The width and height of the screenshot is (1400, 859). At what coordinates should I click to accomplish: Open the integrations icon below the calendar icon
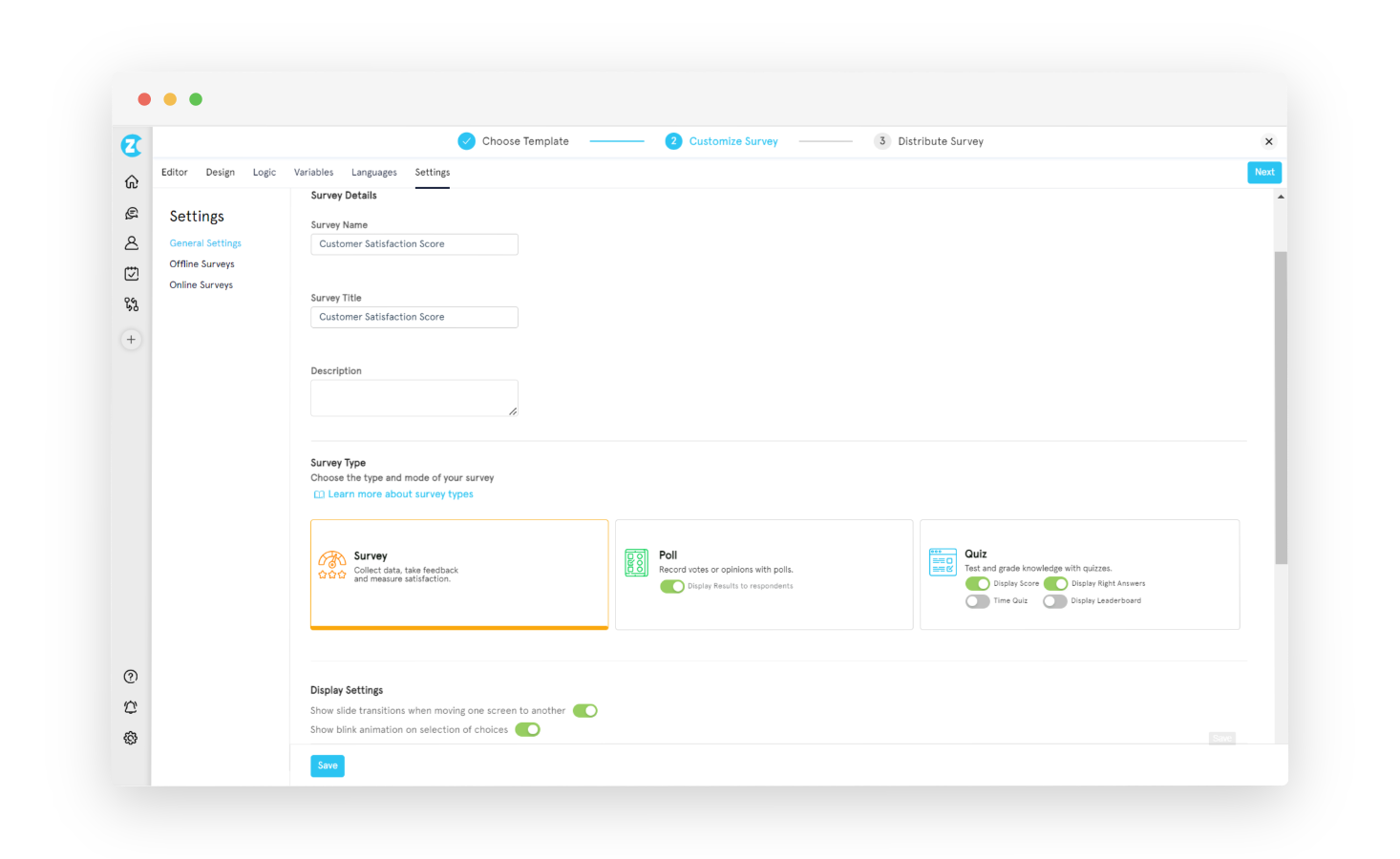coord(131,304)
